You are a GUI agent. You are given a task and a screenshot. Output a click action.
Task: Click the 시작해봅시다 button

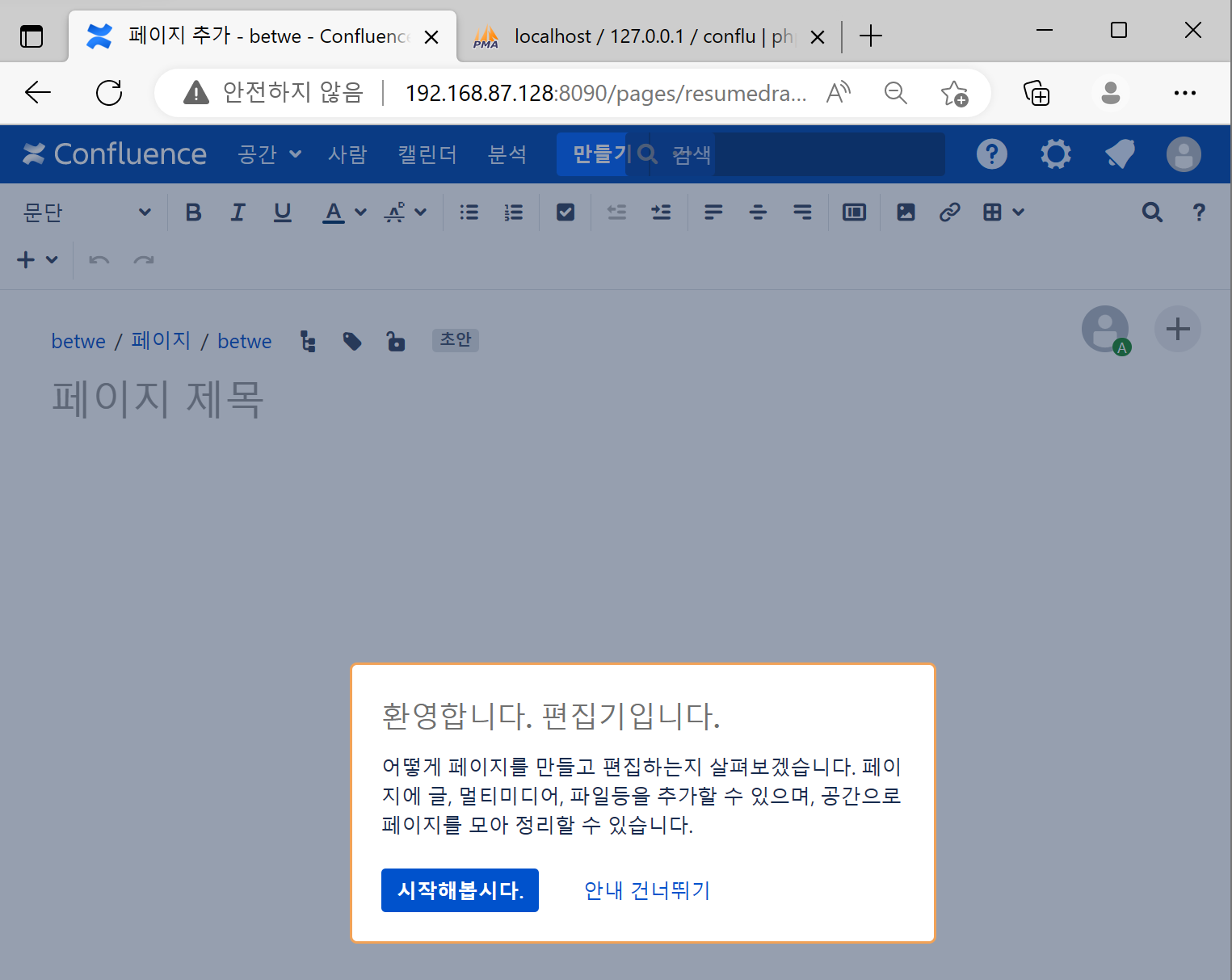[x=460, y=890]
